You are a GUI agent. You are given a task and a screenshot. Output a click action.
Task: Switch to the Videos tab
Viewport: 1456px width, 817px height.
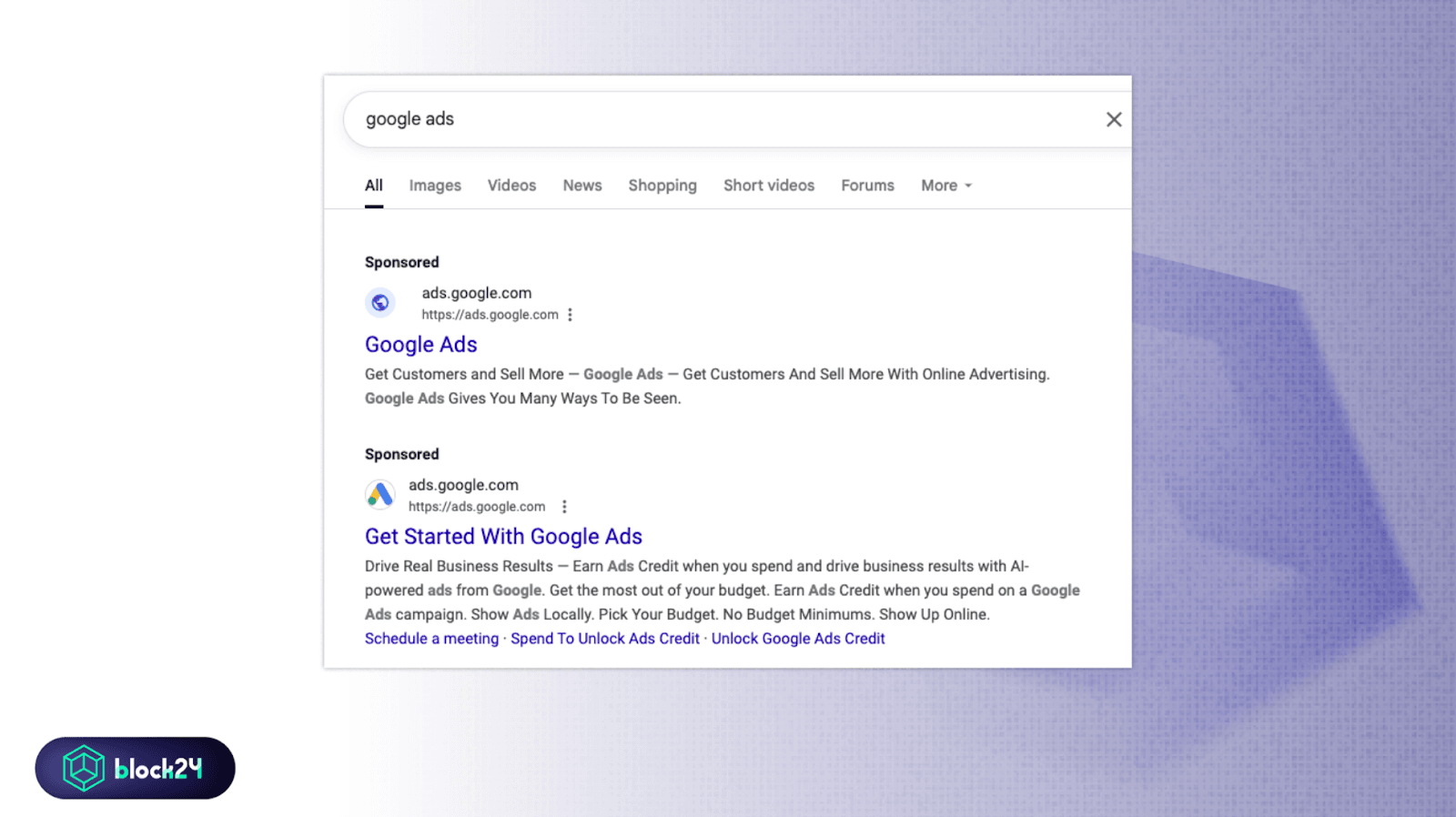pos(511,186)
